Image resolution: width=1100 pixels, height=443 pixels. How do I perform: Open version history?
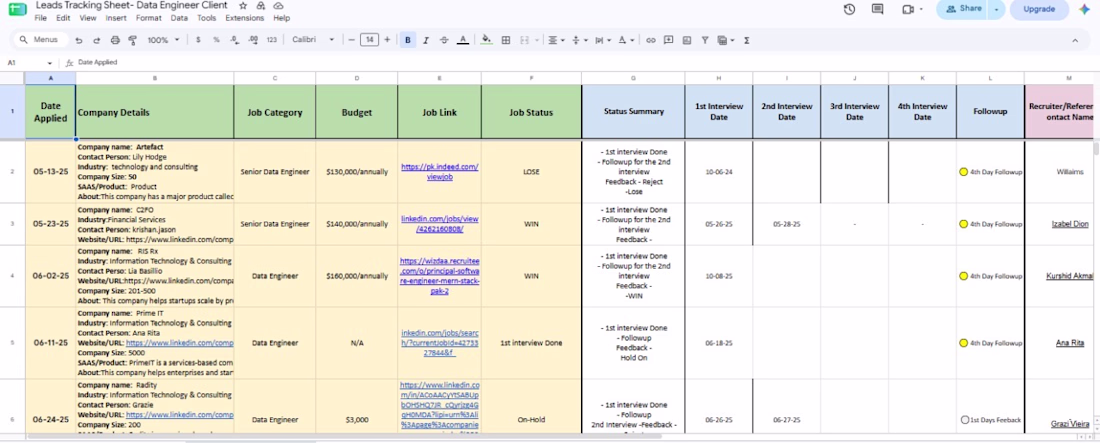850,9
